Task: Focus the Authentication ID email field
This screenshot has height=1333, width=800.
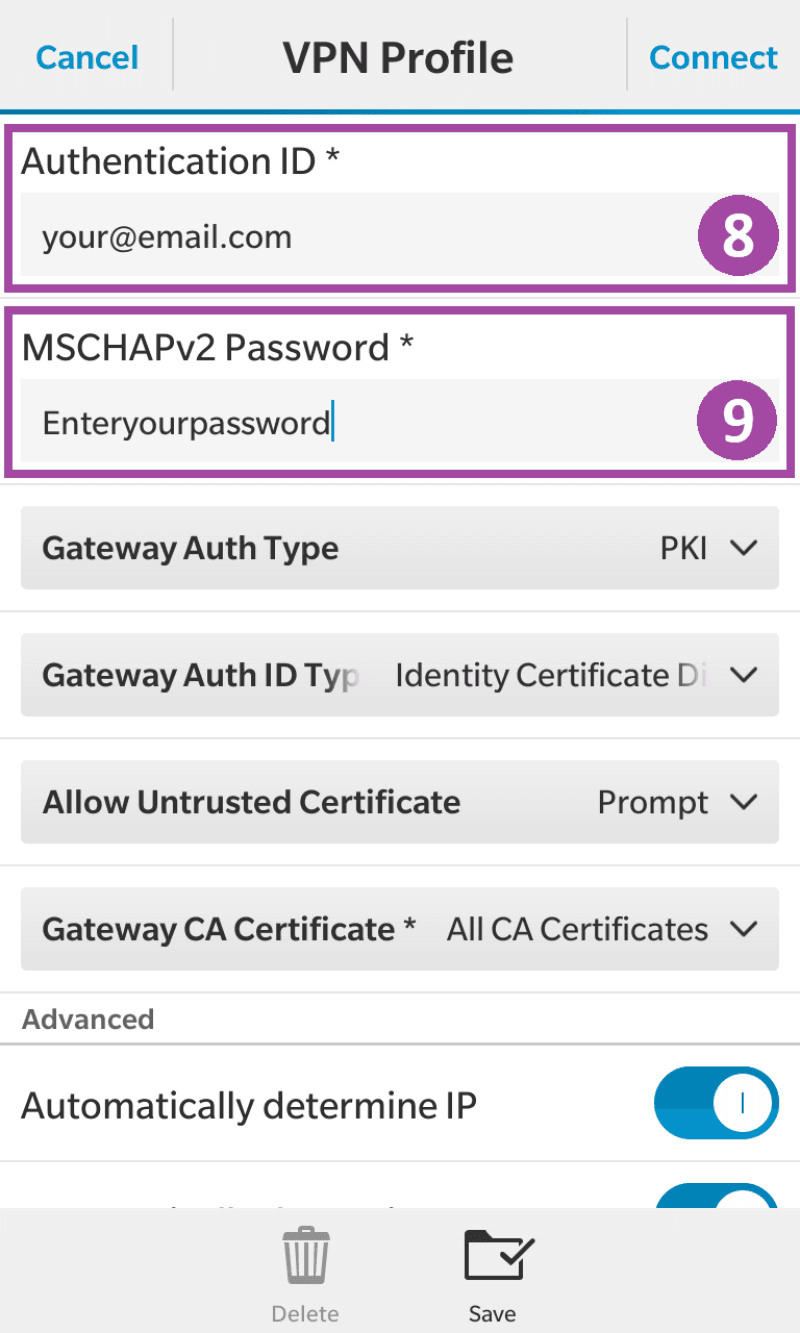Action: [350, 238]
